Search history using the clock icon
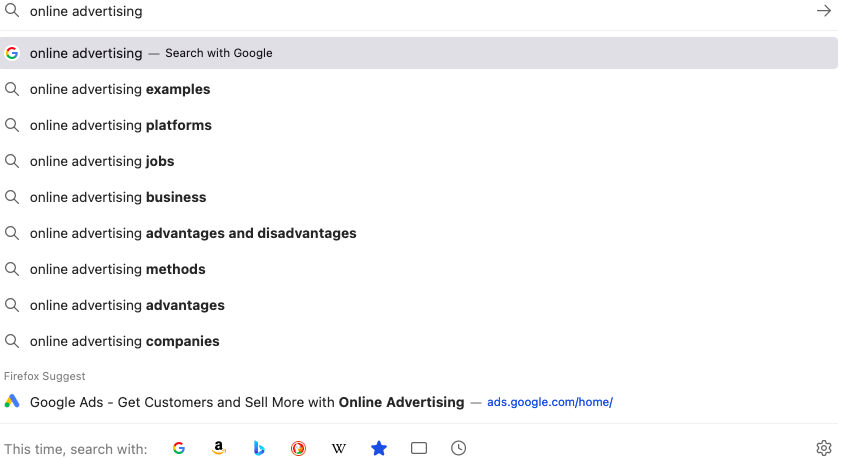 click(459, 448)
